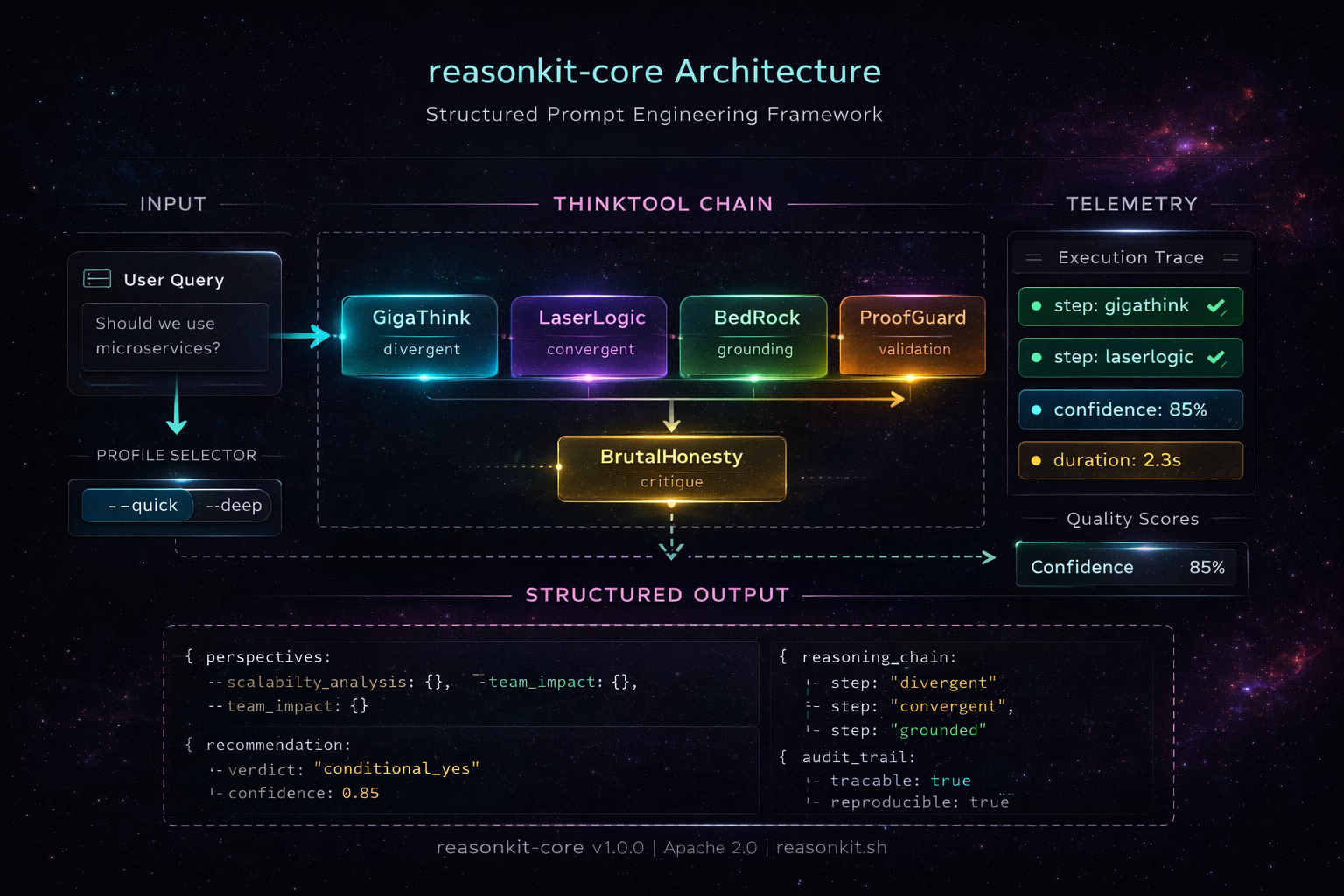Viewport: 1344px width, 896px height.
Task: Open the ProofGuard validation module
Action: [912, 334]
